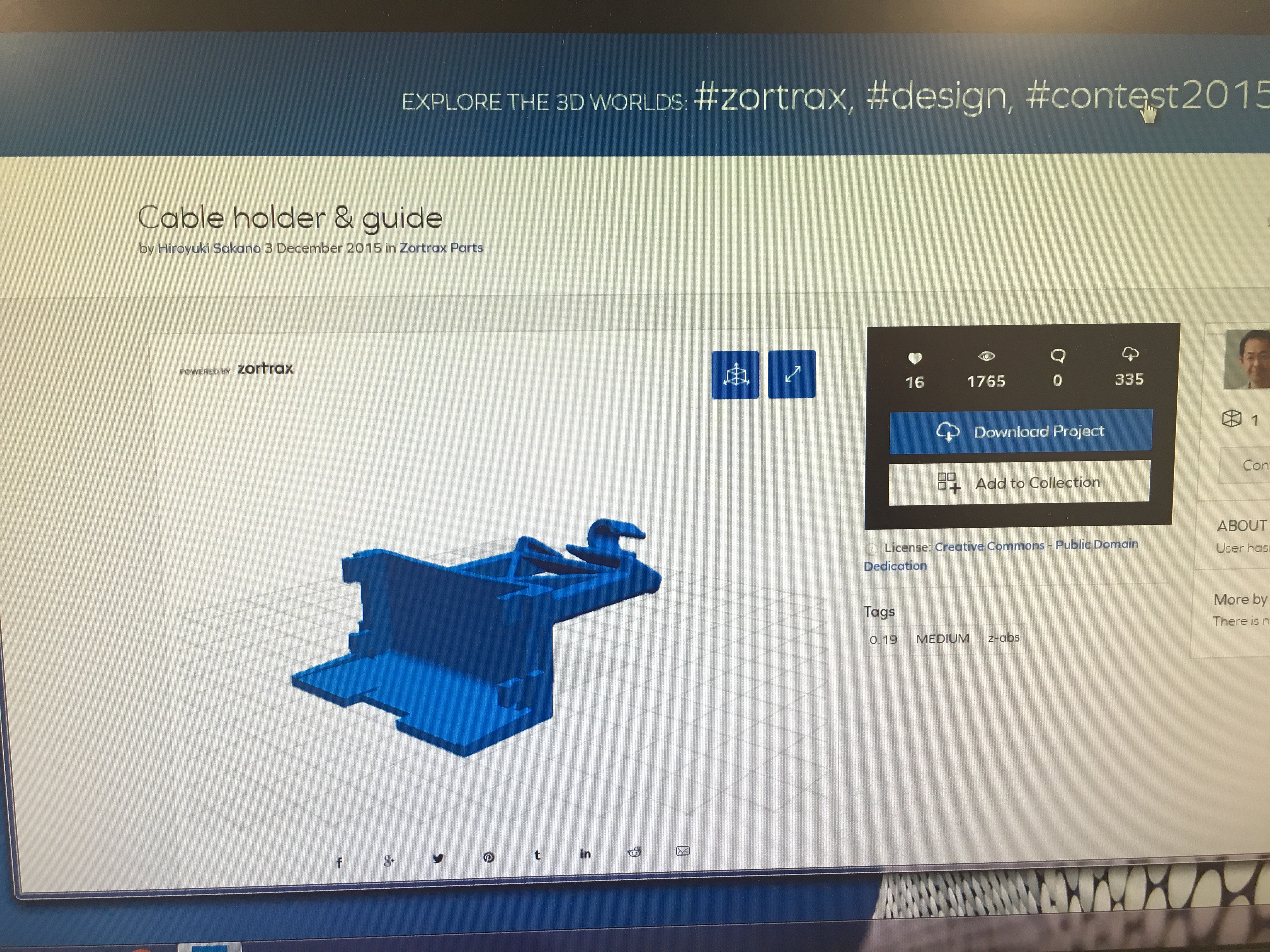1270x952 pixels.
Task: Select the MEDIUM tag
Action: coord(942,639)
